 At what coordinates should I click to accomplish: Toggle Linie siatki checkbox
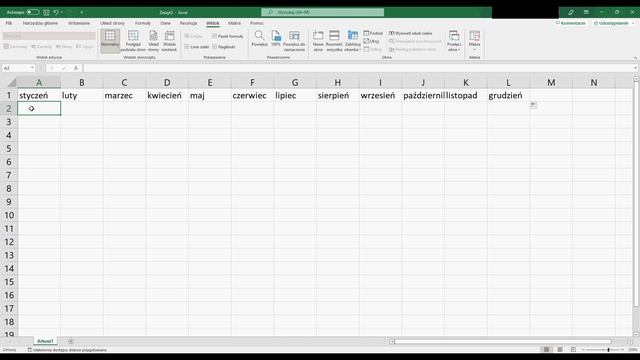187,47
